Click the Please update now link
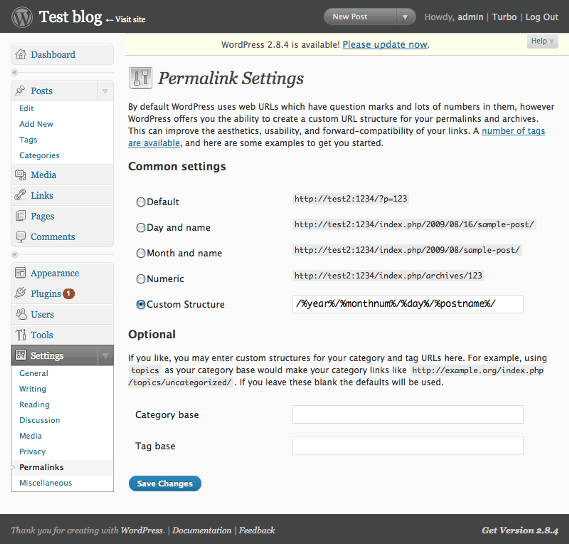This screenshot has width=569, height=544. click(x=385, y=45)
